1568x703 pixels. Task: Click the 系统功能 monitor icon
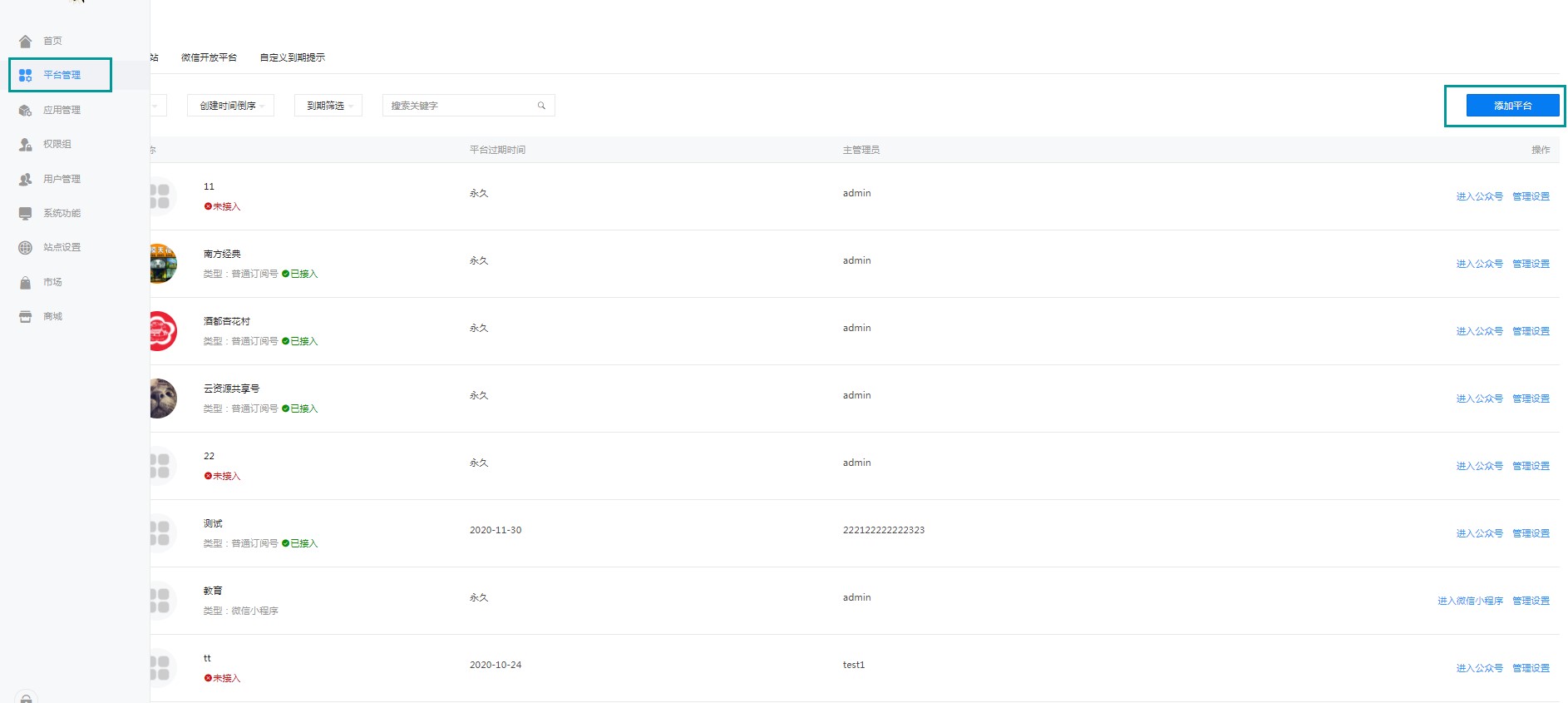pos(25,213)
